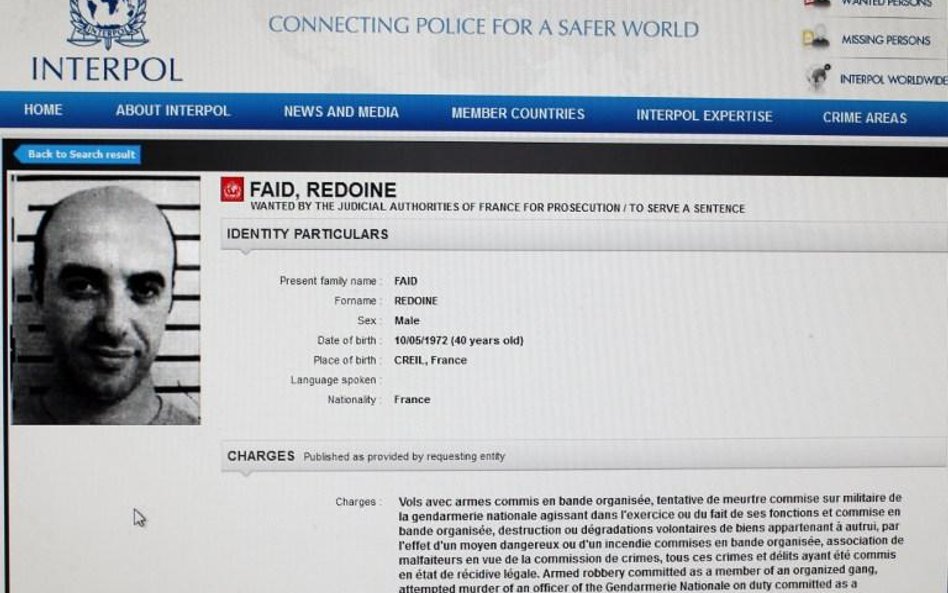The width and height of the screenshot is (948, 593).
Task: Open the INTERPOL EXPERTISE menu
Action: pyautogui.click(x=704, y=115)
